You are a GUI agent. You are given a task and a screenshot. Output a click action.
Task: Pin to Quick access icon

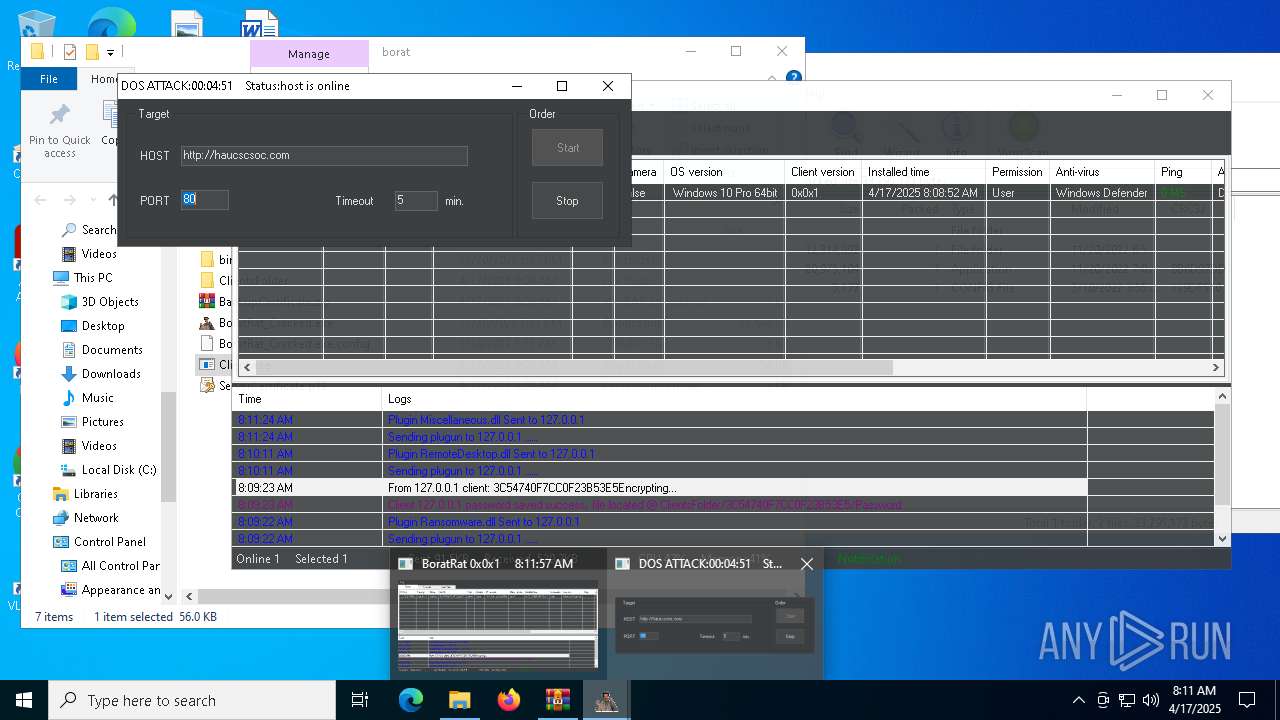click(59, 130)
